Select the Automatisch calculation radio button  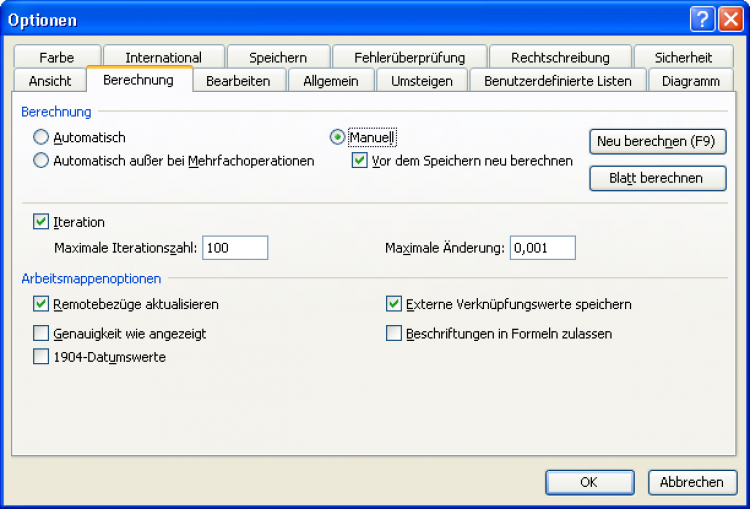click(41, 137)
